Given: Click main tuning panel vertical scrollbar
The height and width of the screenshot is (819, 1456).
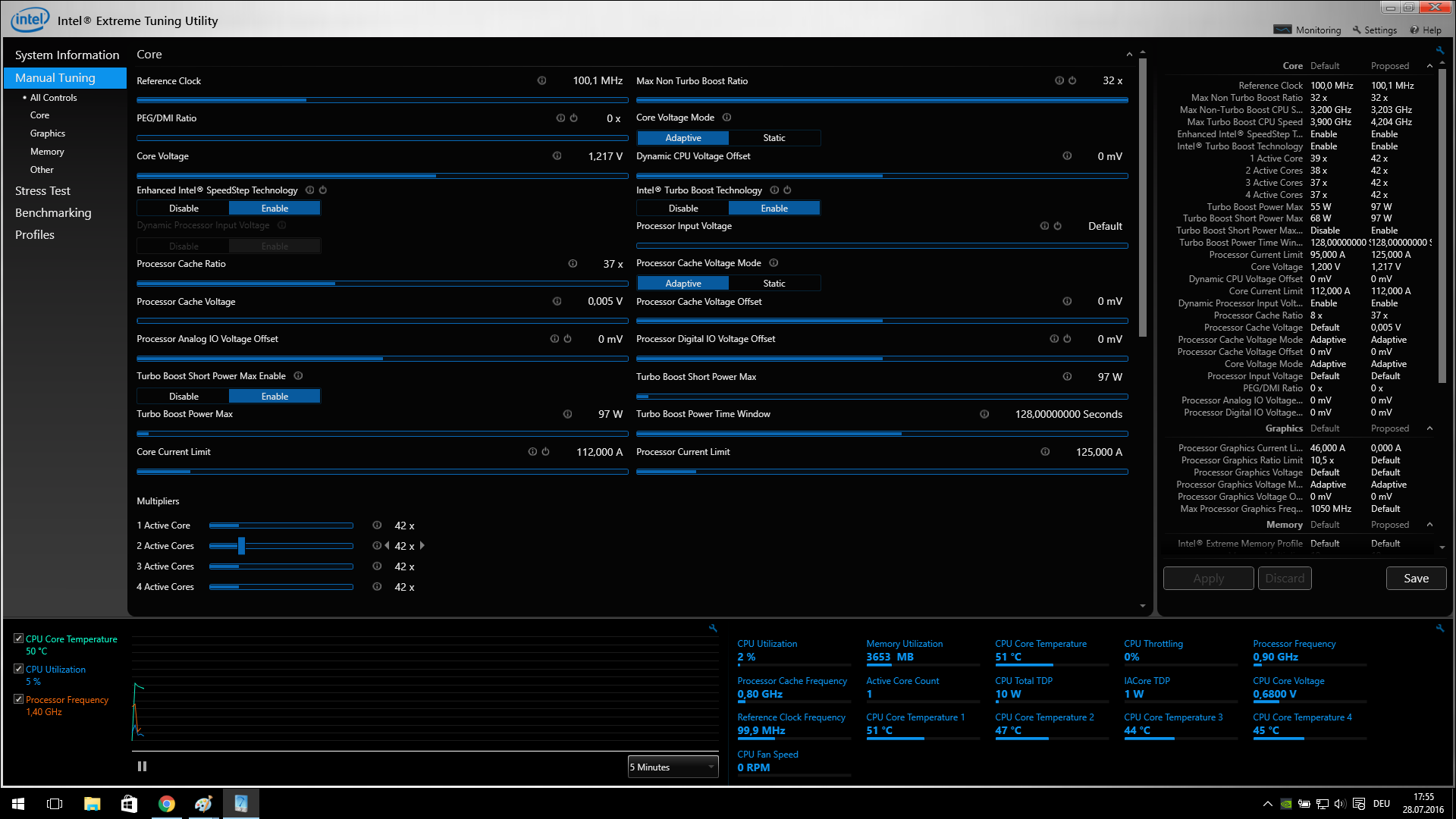Looking at the screenshot, I should (x=1143, y=197).
